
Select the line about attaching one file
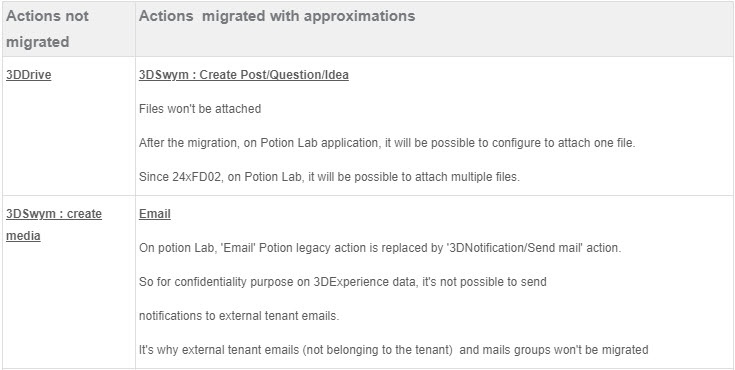click(387, 143)
